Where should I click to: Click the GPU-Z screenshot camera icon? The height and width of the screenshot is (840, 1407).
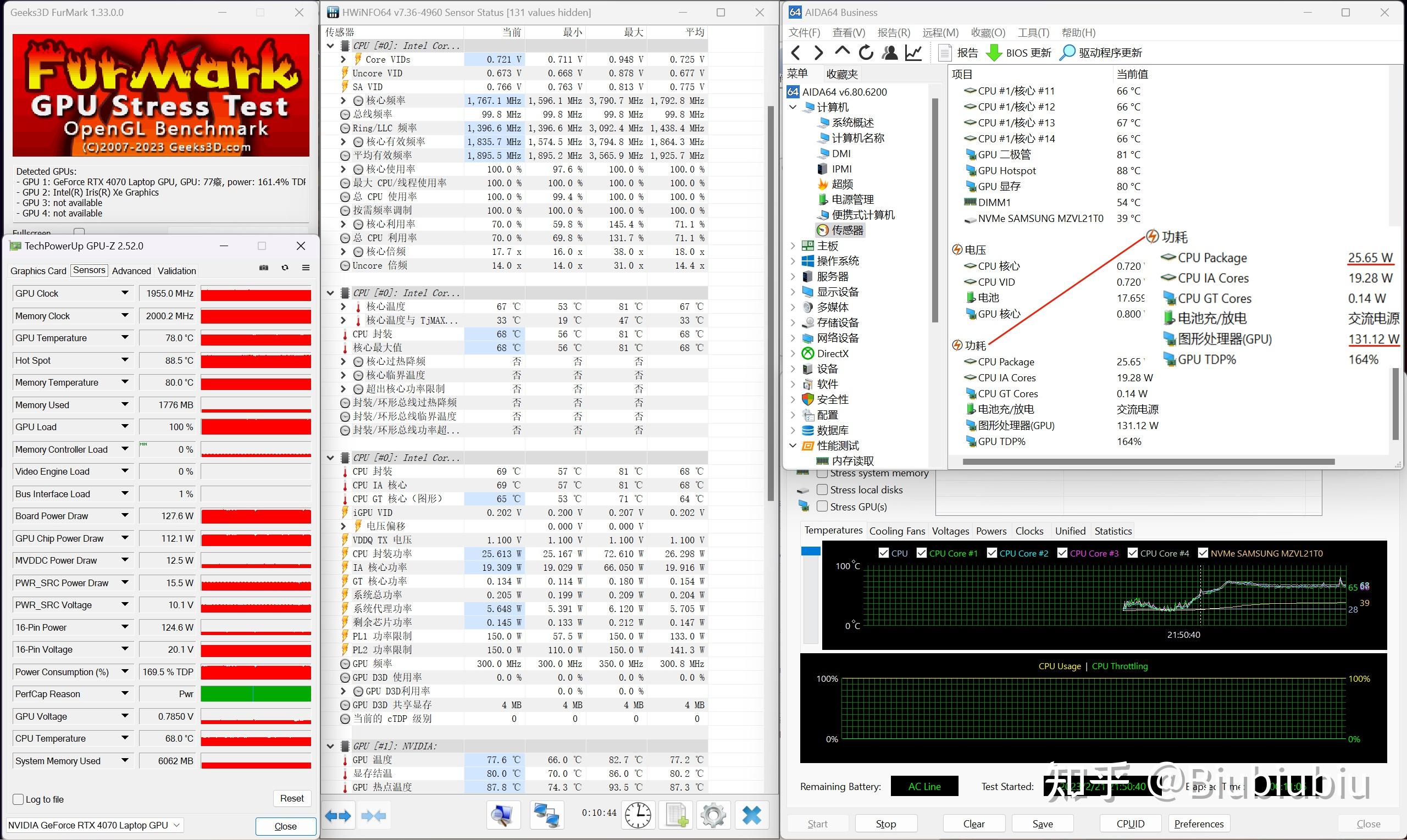[264, 268]
